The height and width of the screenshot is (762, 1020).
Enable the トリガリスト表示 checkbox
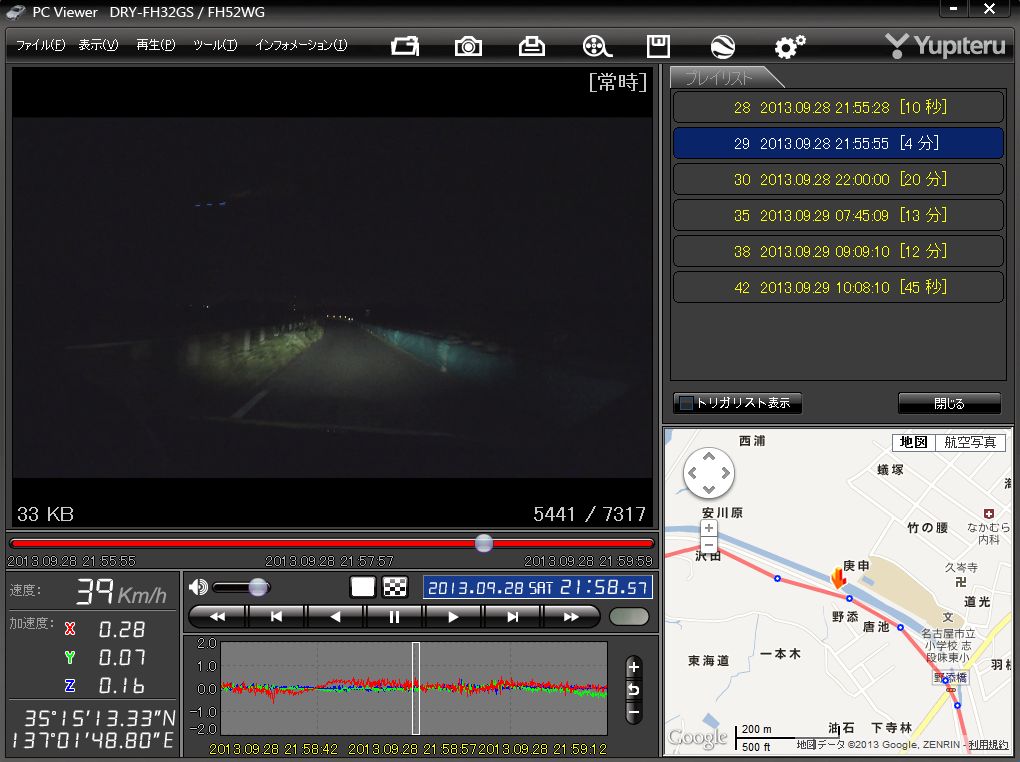coord(686,403)
